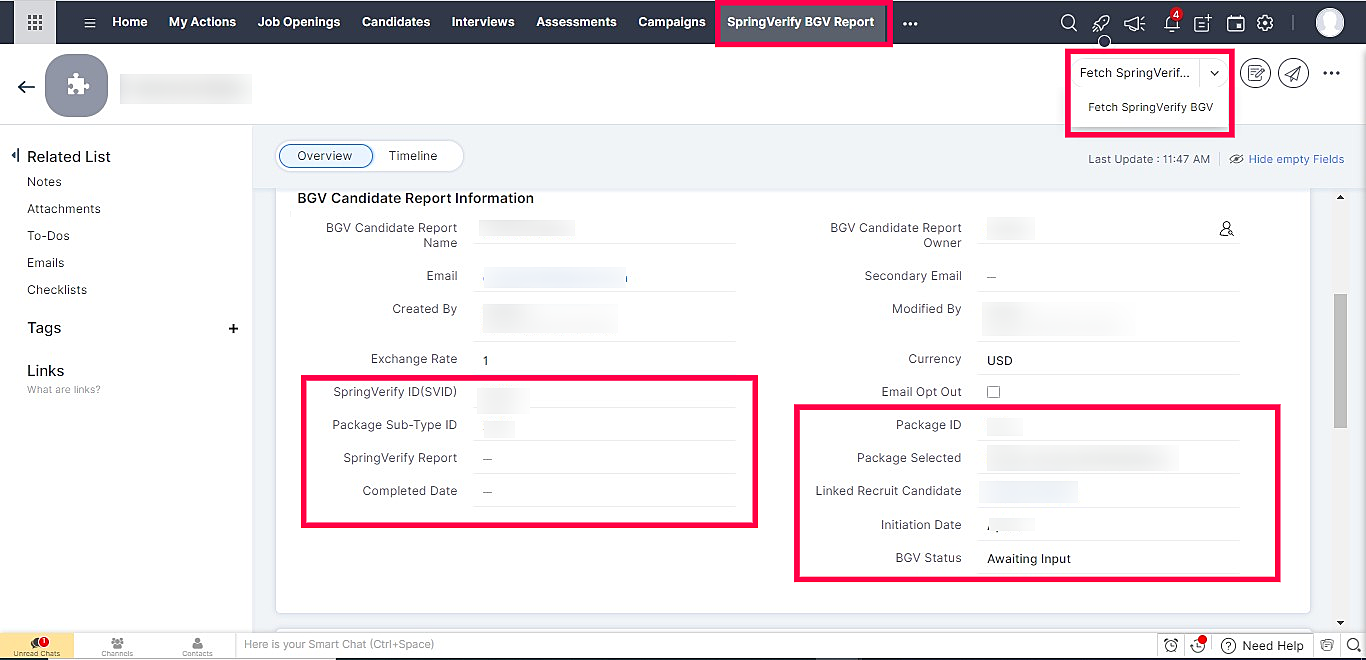Collapse the Related List sidebar
The height and width of the screenshot is (660, 1366).
[x=16, y=156]
